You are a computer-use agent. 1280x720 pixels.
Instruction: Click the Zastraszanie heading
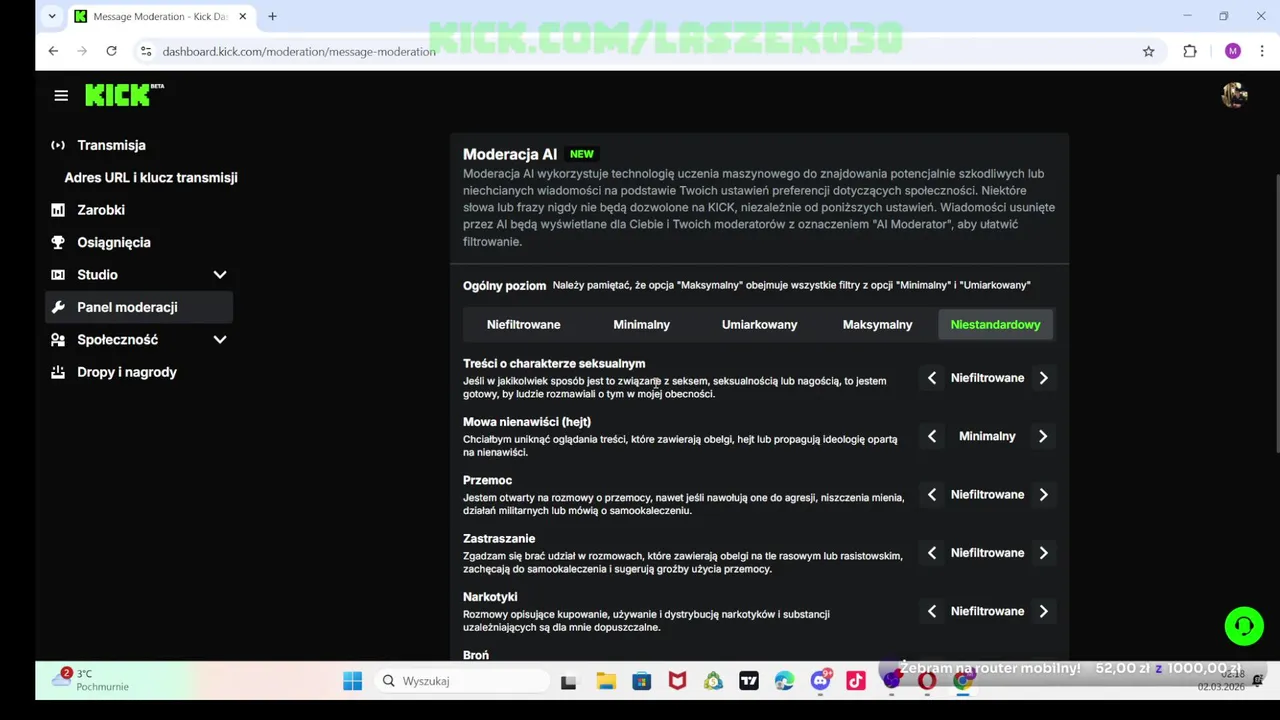click(x=499, y=538)
